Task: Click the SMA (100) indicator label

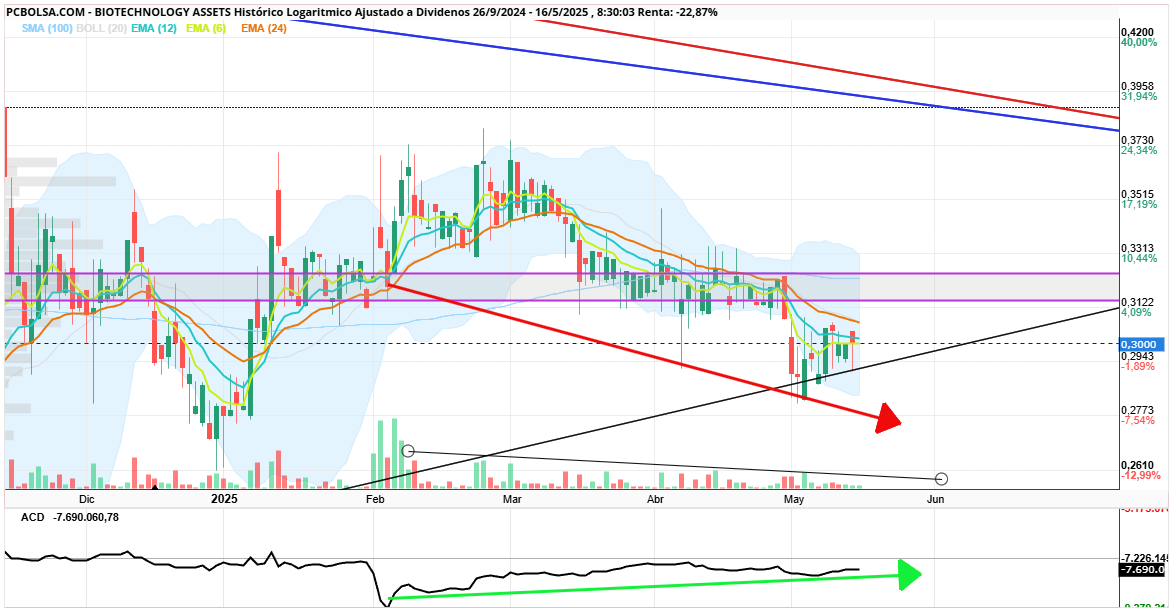Action: point(46,28)
